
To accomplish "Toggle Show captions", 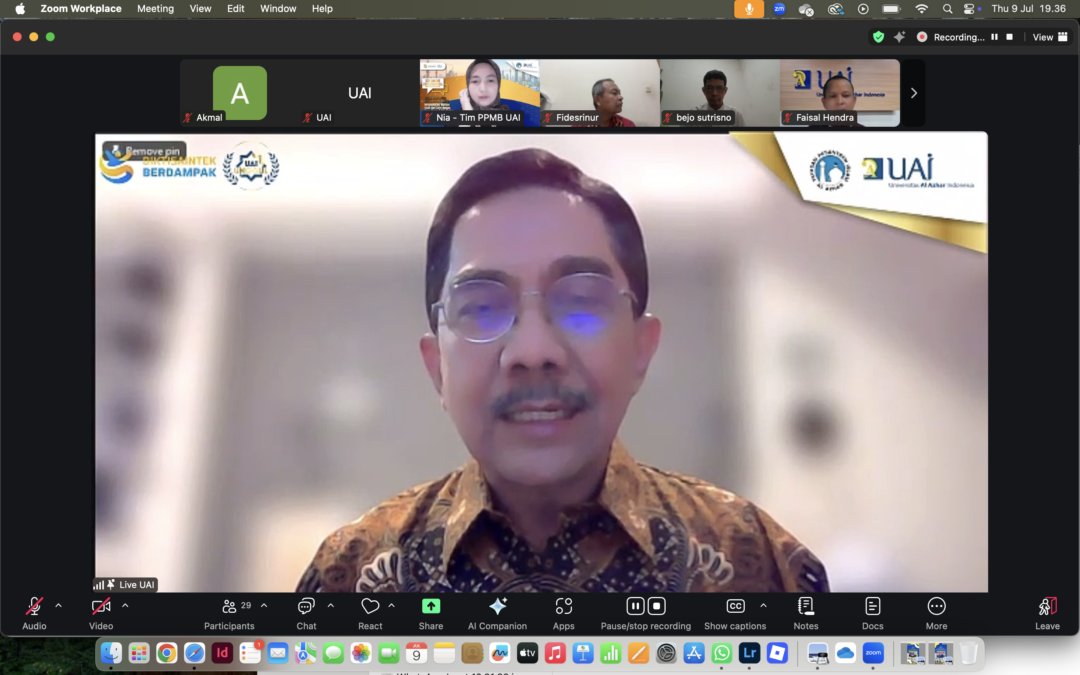I will 735,613.
